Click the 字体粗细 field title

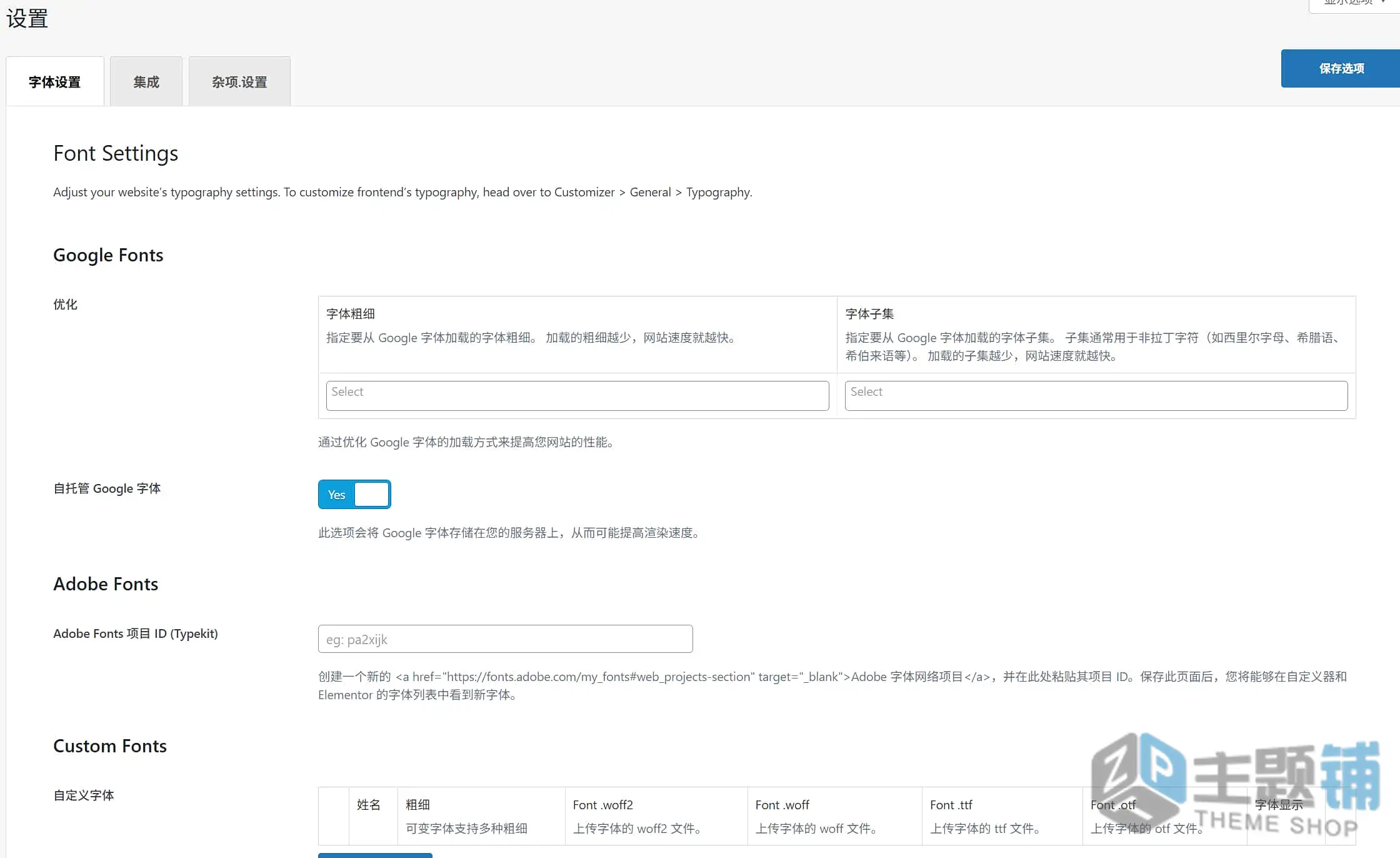tap(351, 314)
